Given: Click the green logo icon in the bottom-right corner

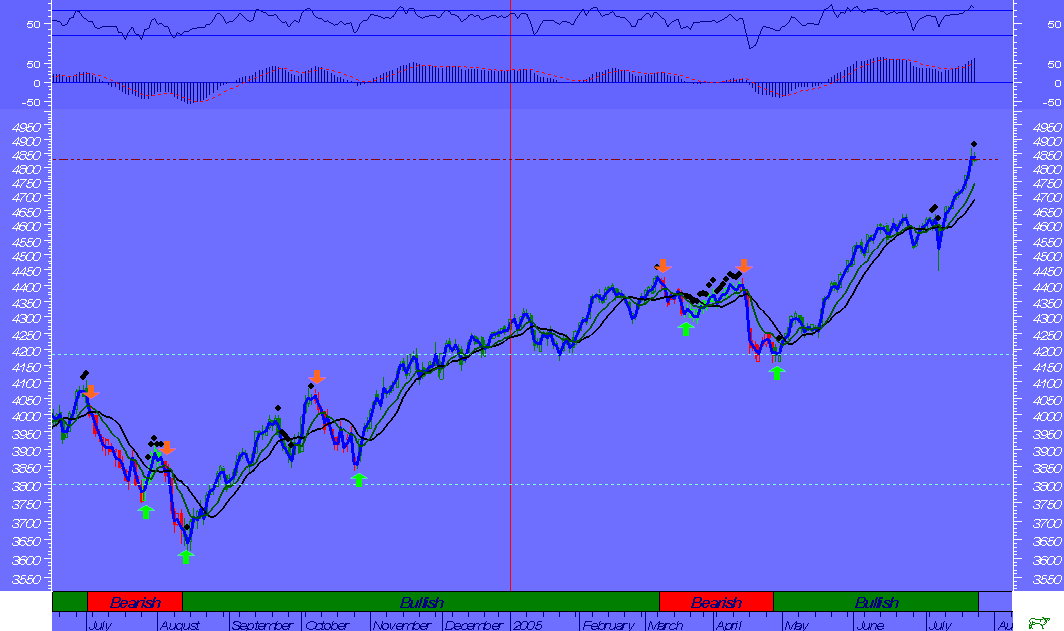Looking at the screenshot, I should pos(1041,621).
